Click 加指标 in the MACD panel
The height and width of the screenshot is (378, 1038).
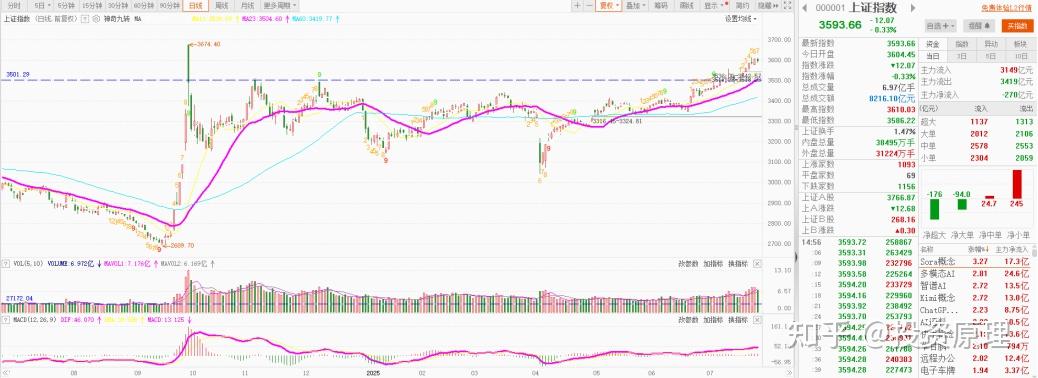click(713, 320)
